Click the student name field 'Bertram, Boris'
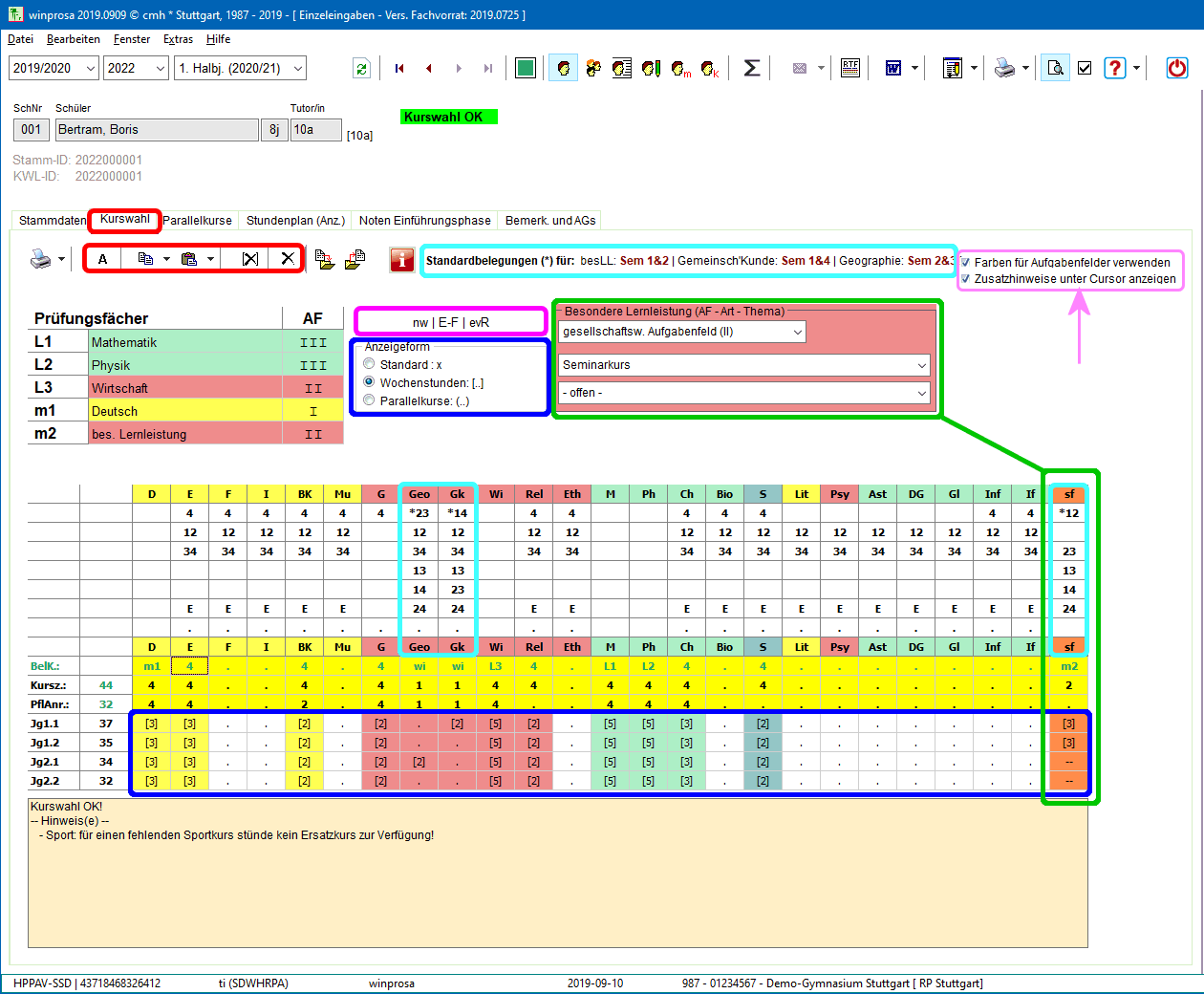The image size is (1204, 994). [157, 130]
